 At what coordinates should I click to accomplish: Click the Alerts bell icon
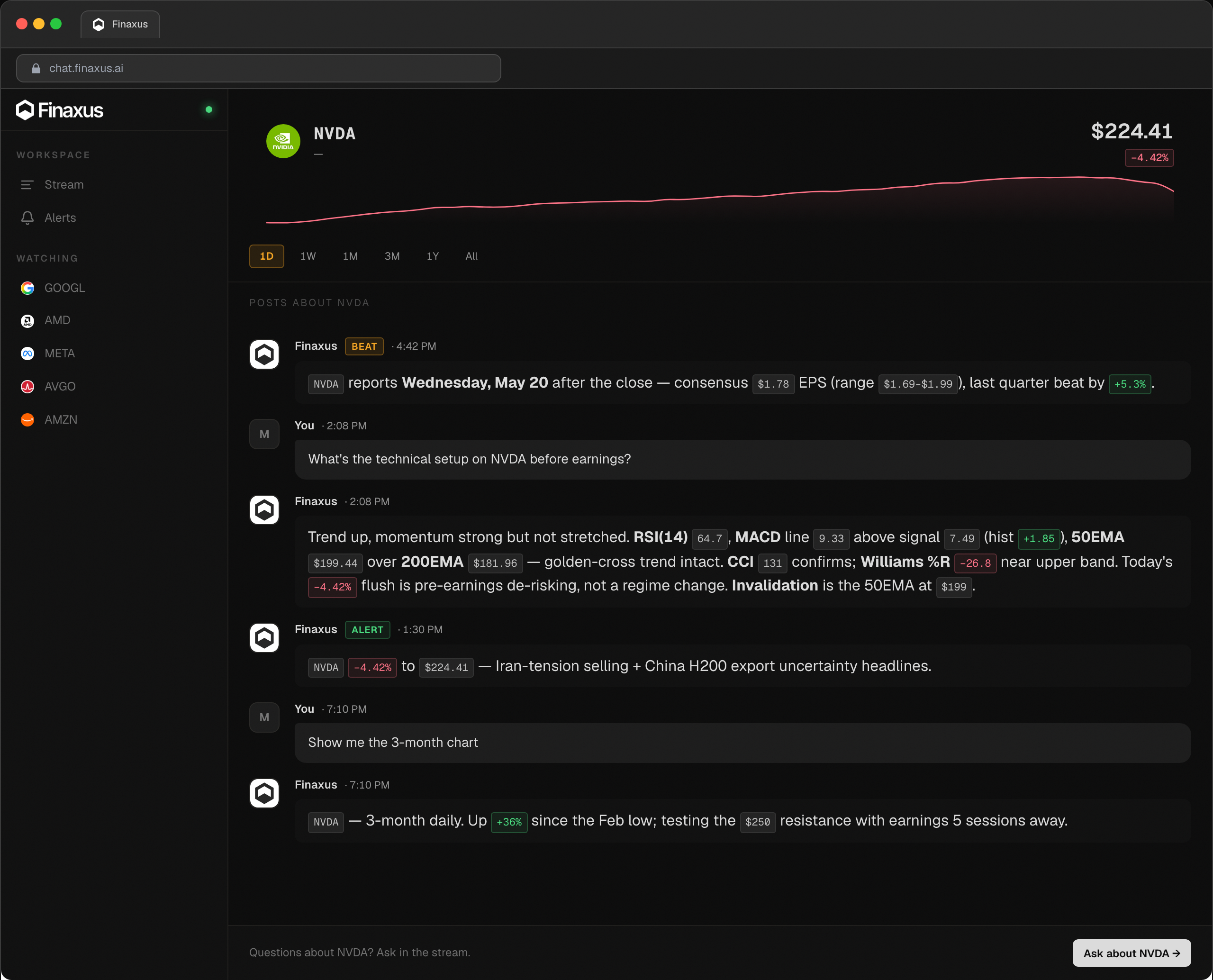click(27, 218)
